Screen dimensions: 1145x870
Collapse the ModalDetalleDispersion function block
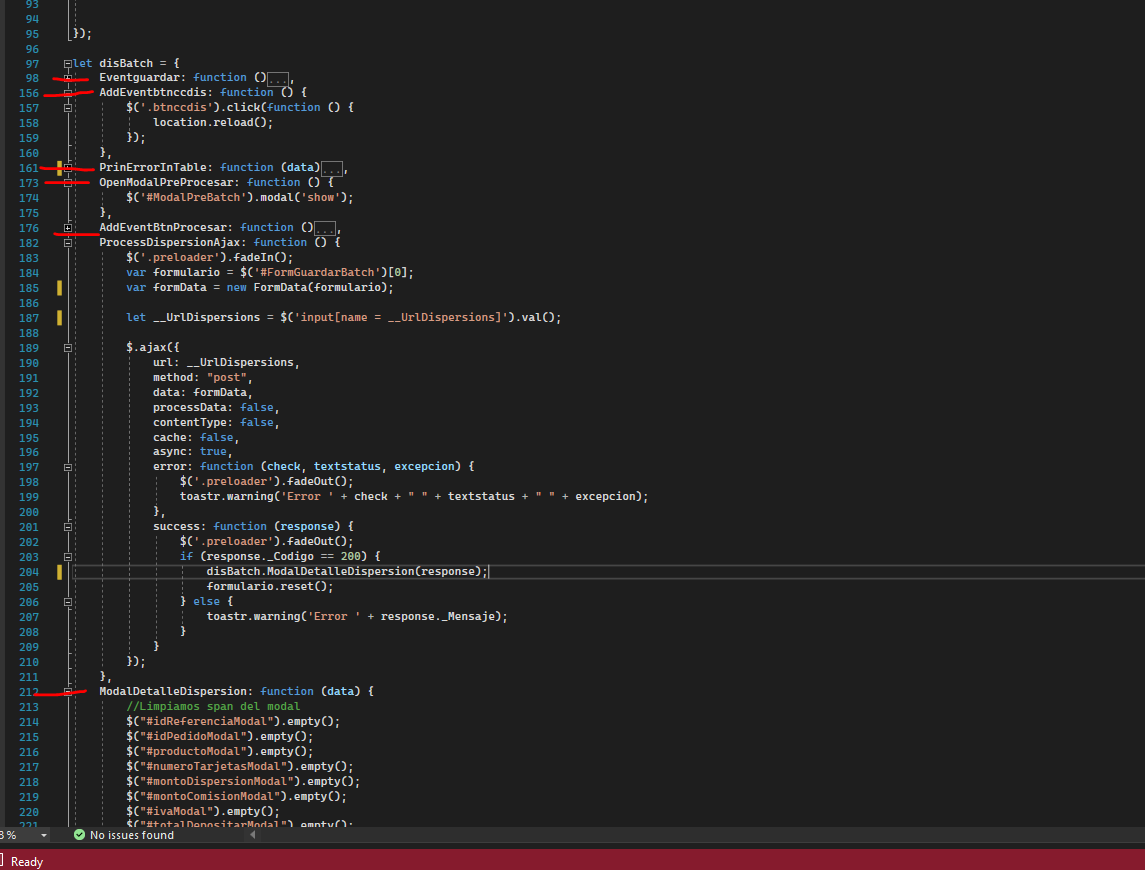tap(68, 692)
